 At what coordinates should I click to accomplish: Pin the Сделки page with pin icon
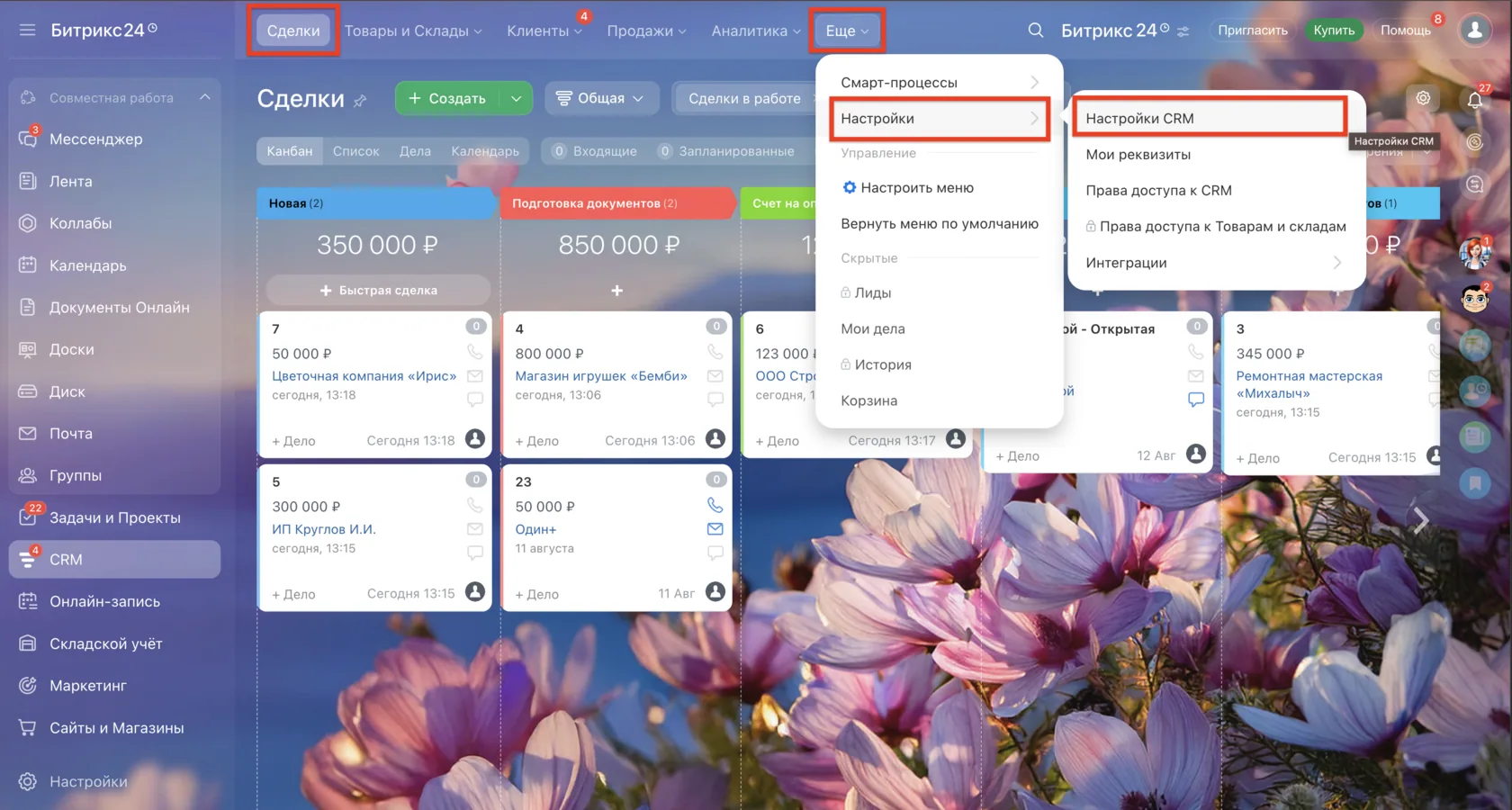[360, 101]
